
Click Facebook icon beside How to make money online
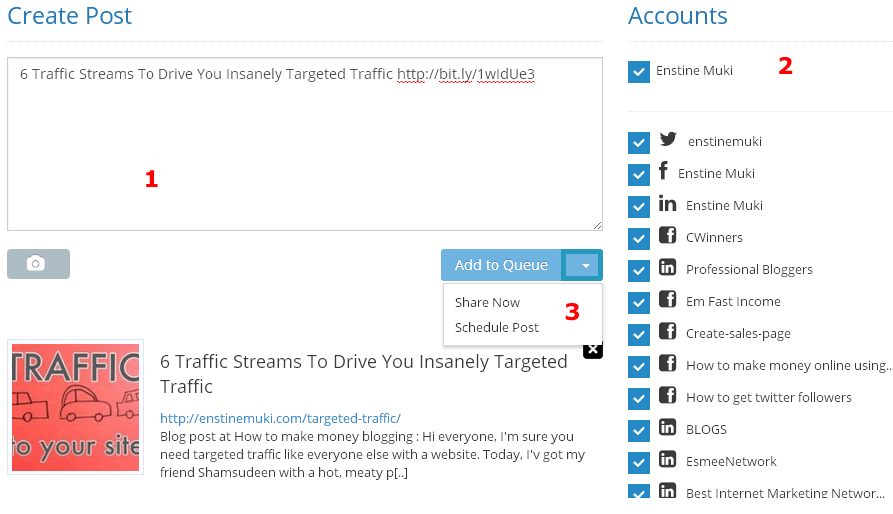[667, 363]
